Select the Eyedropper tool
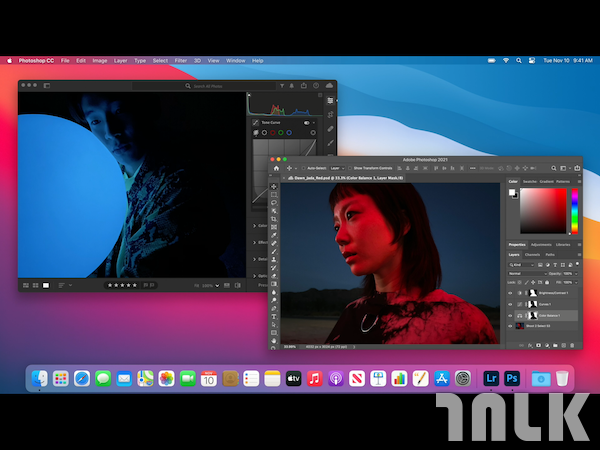 click(274, 235)
